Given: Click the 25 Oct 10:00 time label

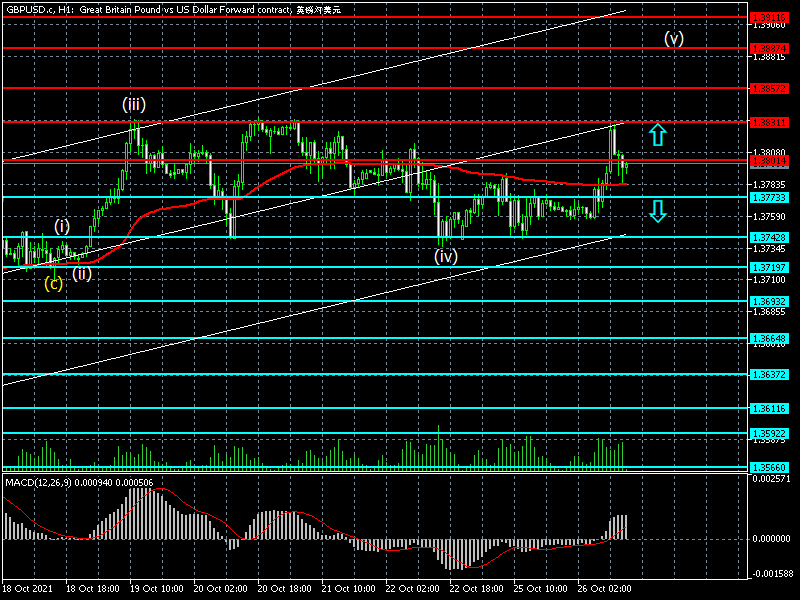Looking at the screenshot, I should pyautogui.click(x=540, y=588).
